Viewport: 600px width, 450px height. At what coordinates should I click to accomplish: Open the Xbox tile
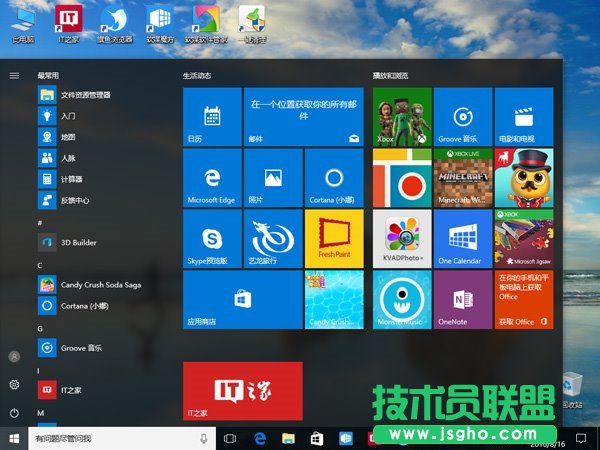click(402, 117)
